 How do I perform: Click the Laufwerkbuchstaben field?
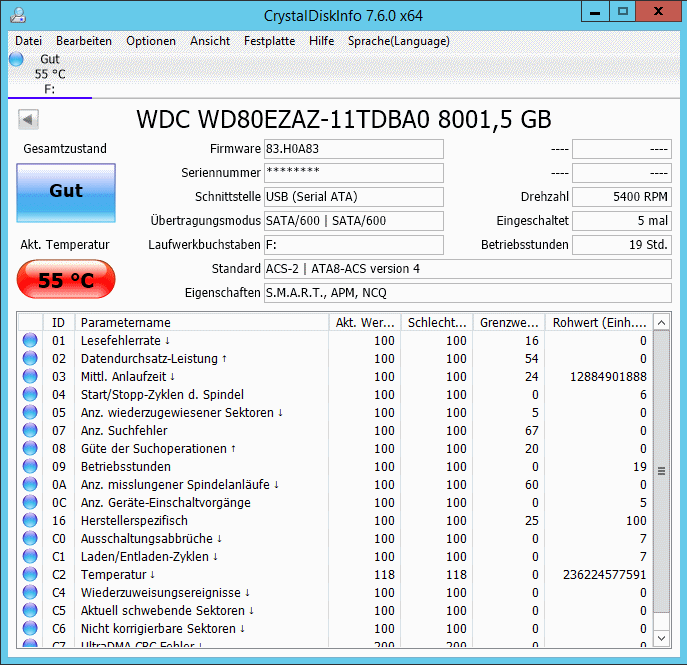pos(354,244)
